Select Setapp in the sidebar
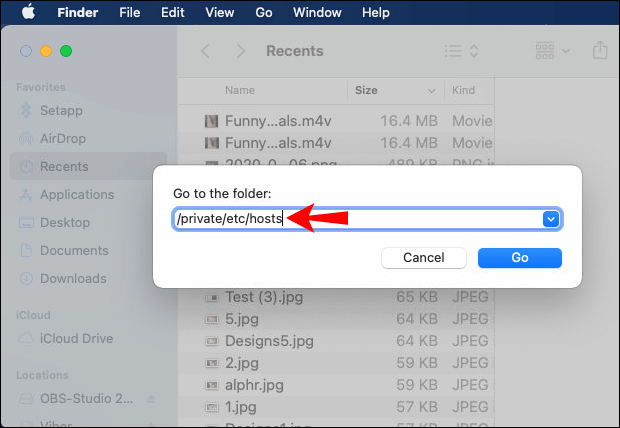The image size is (620, 428). [89, 110]
